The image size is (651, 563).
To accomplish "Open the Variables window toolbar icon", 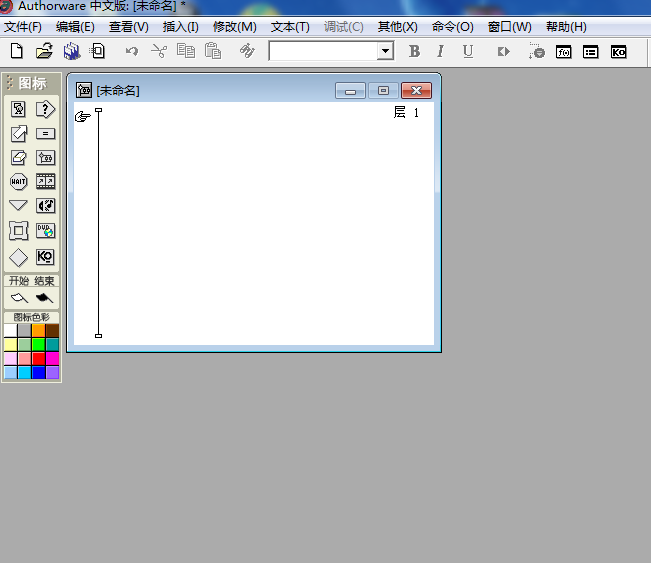I will pyautogui.click(x=590, y=52).
